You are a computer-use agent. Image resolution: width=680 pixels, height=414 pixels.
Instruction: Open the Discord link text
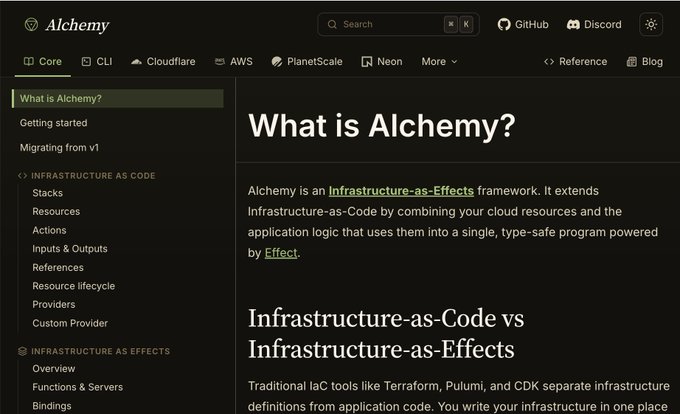click(x=602, y=24)
